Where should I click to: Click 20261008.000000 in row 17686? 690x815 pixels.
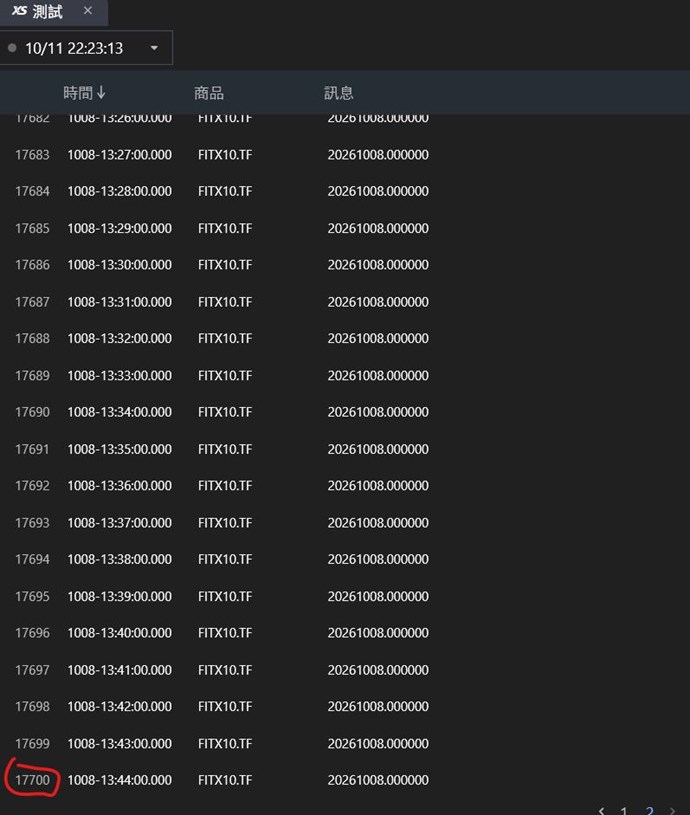[378, 265]
